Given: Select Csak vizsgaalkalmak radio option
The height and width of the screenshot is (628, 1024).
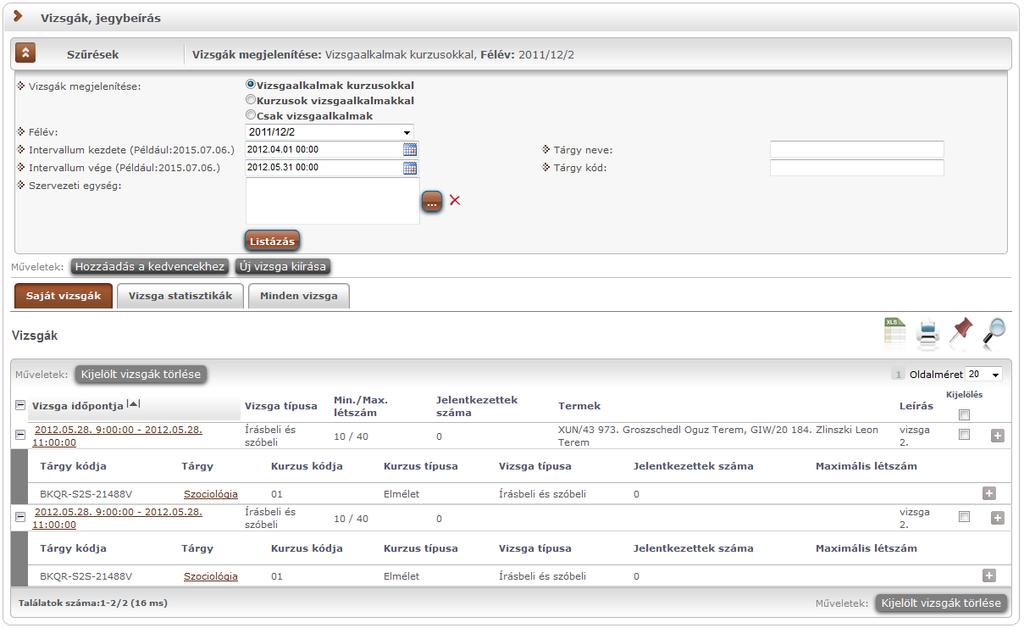Looking at the screenshot, I should pos(250,115).
